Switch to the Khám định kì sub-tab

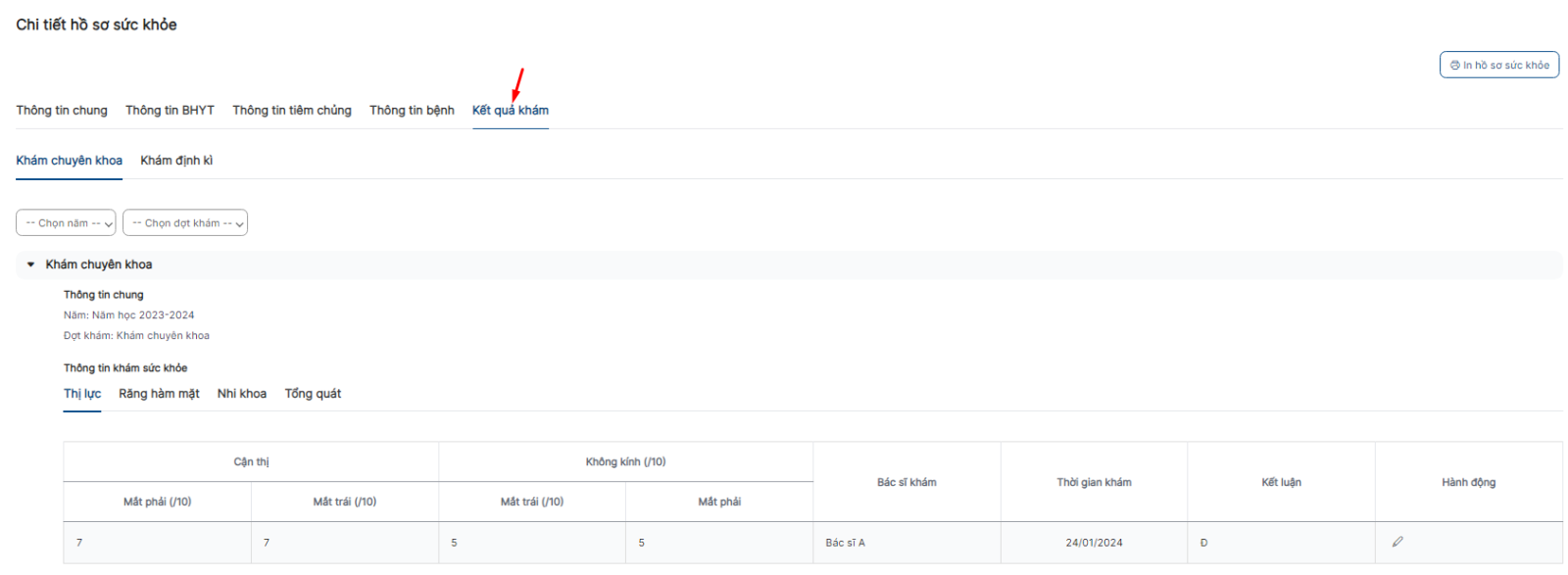(x=176, y=161)
